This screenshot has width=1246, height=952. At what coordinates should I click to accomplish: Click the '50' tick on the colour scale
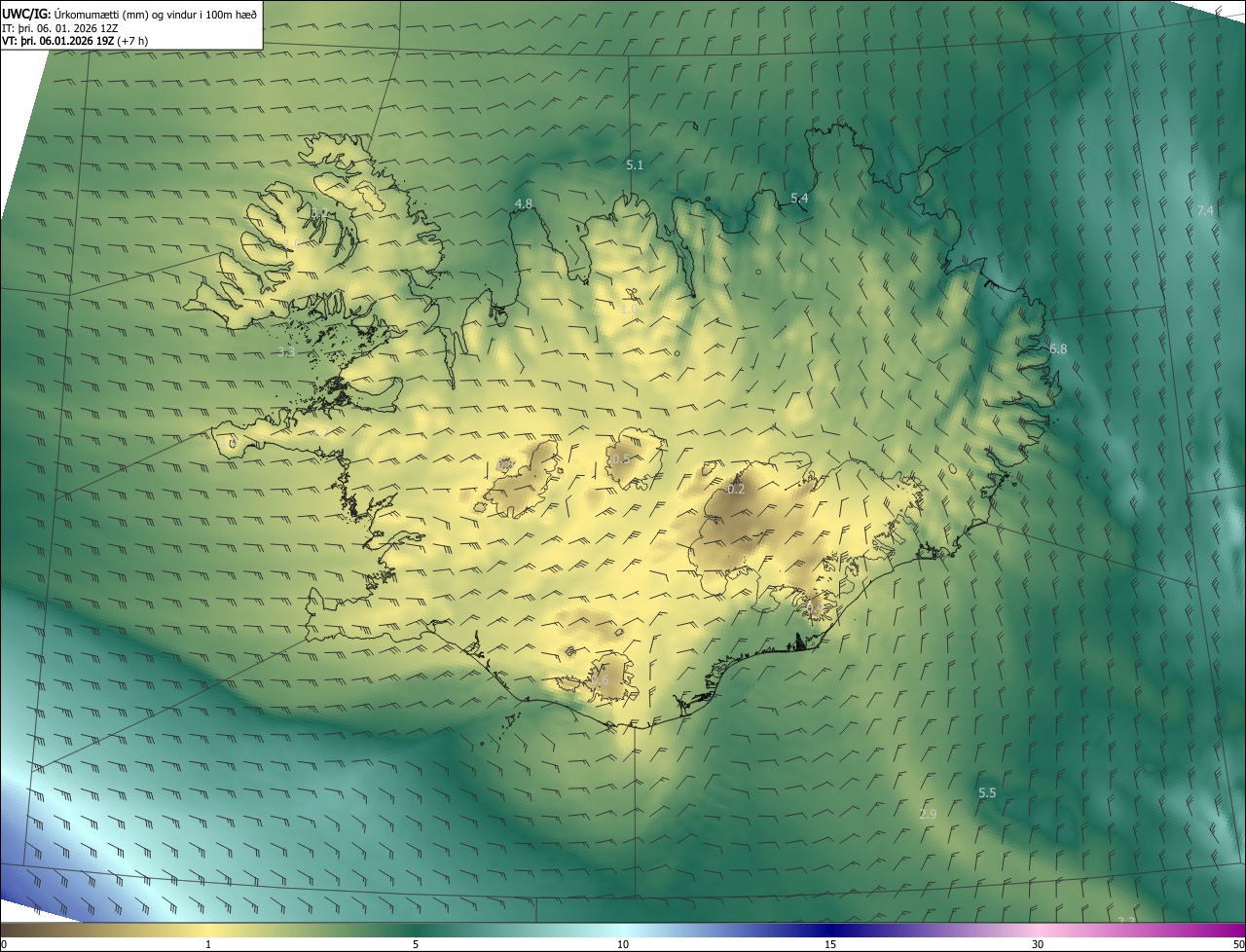point(1238,944)
